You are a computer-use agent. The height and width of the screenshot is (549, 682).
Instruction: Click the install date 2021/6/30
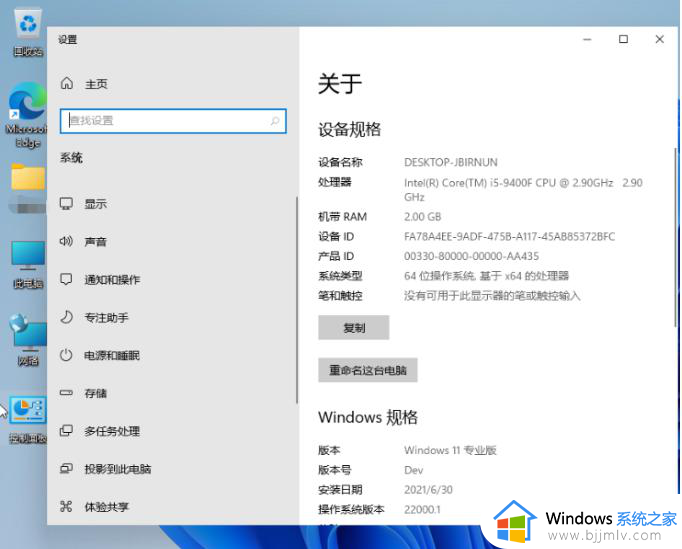428,490
